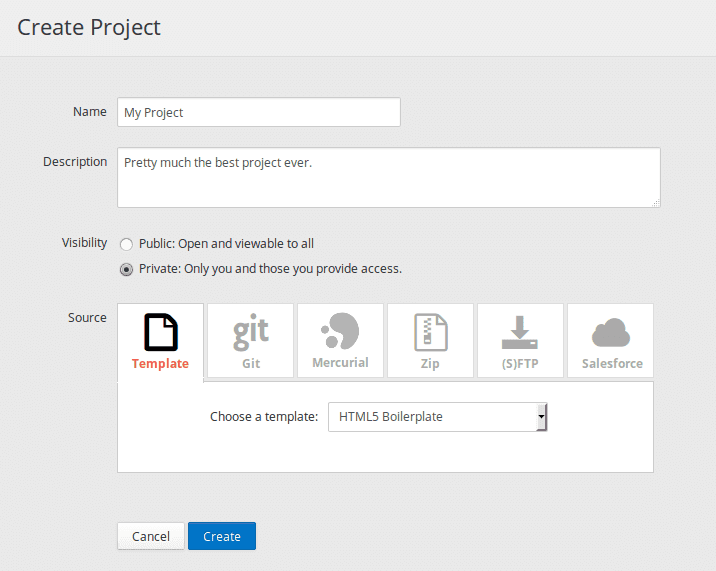
Task: Select the Salesforce cloud source icon
Action: [x=611, y=333]
